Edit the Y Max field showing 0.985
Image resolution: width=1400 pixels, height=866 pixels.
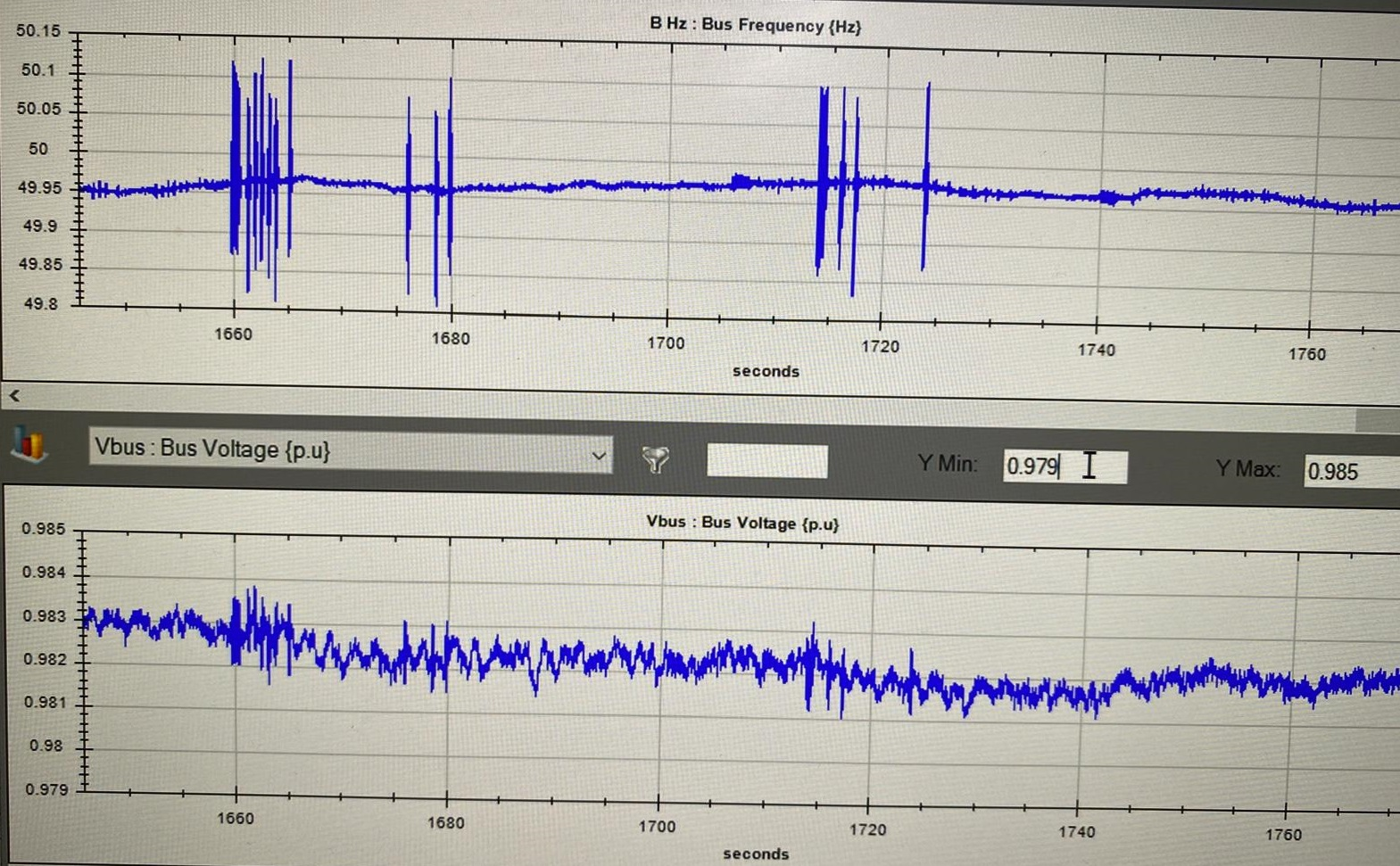[x=1351, y=472]
